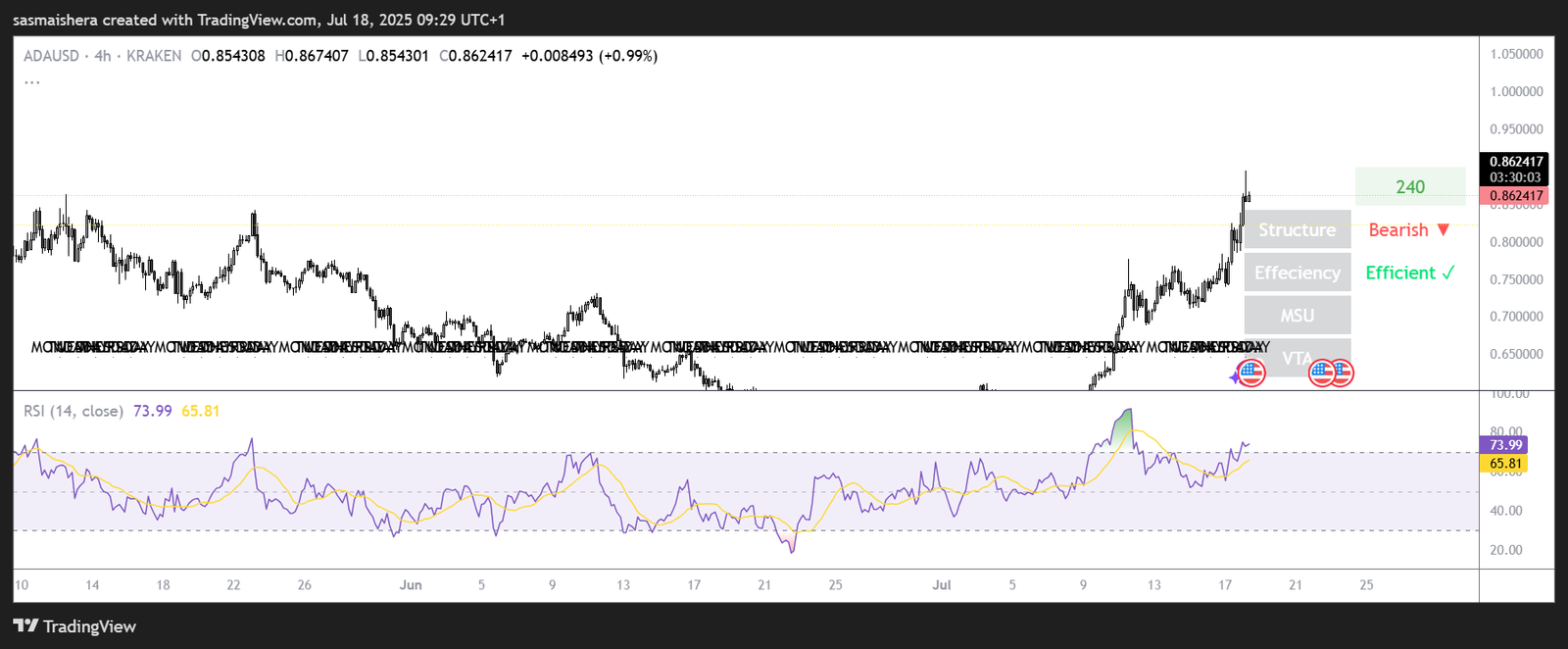Click the 0.650000 price scale label
The width and height of the screenshot is (1568, 649).
[1516, 354]
